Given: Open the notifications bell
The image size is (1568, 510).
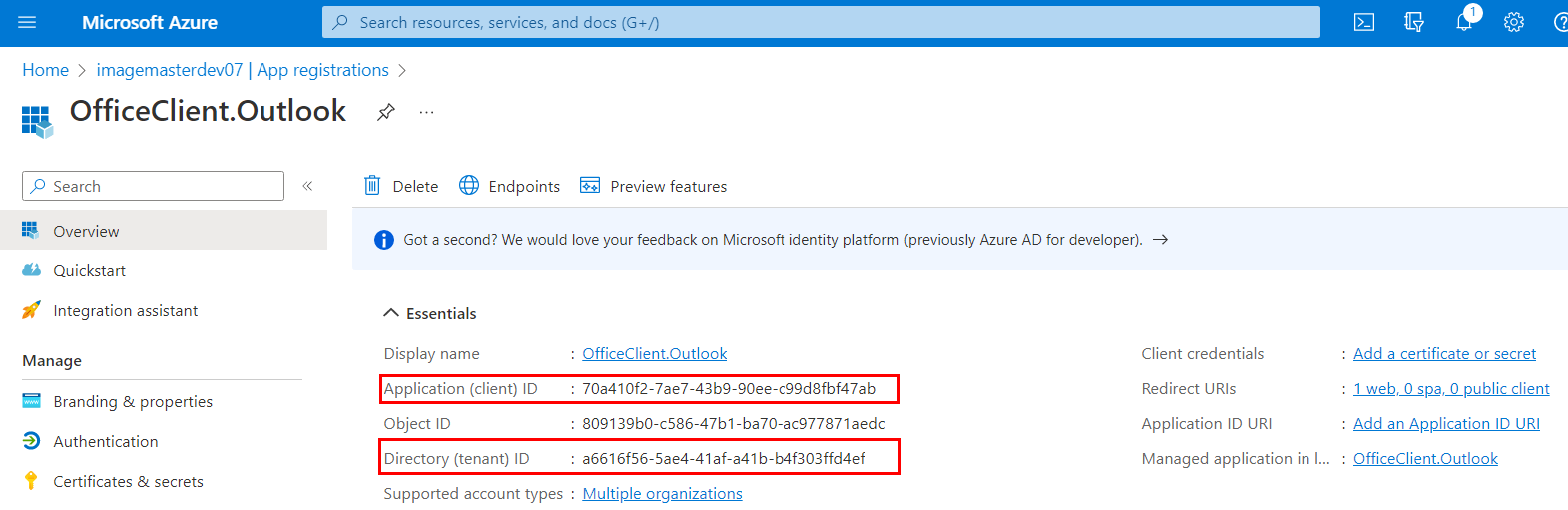Looking at the screenshot, I should pos(1464,22).
